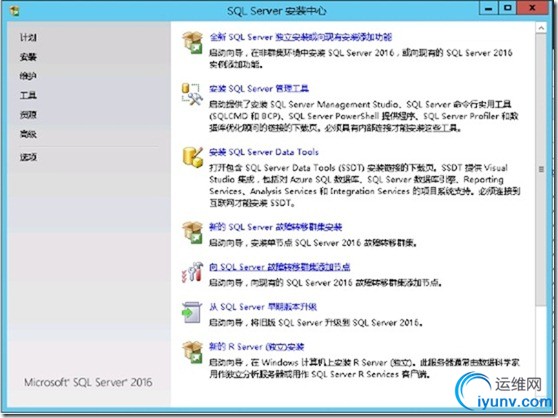Click the SQL Server management tools icon

point(192,94)
